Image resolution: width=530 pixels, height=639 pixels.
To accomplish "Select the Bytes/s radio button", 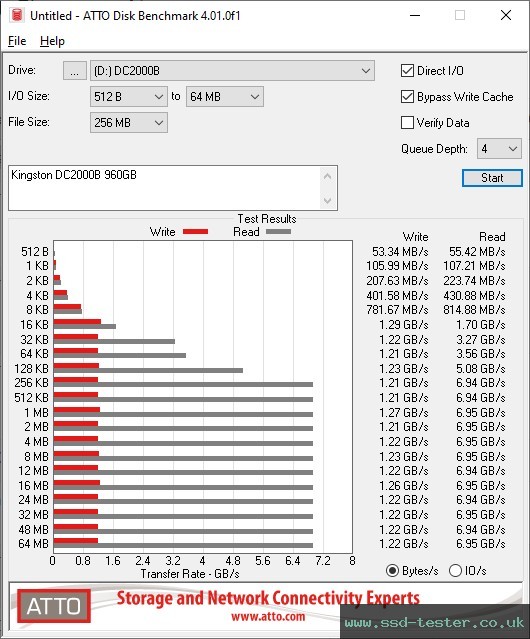I will 392,571.
